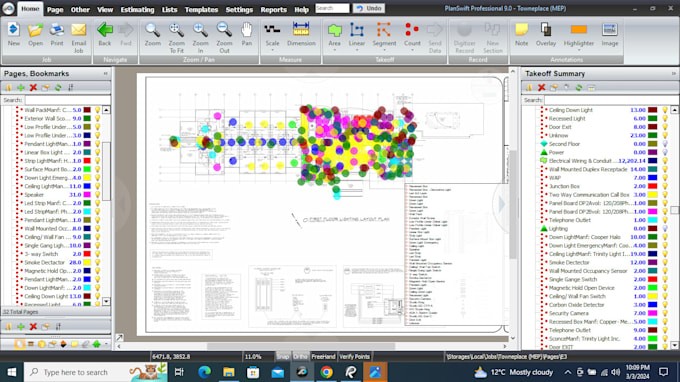
Task: Click red X delete in Pages panel toolbar
Action: click(x=33, y=88)
